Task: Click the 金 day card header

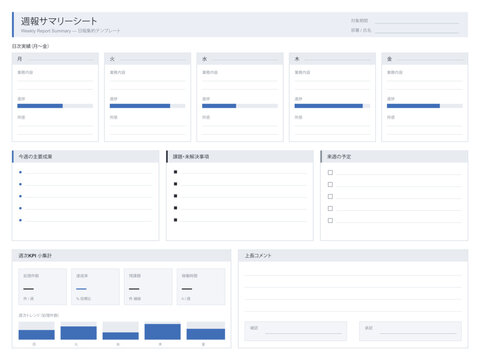Action: (x=425, y=59)
